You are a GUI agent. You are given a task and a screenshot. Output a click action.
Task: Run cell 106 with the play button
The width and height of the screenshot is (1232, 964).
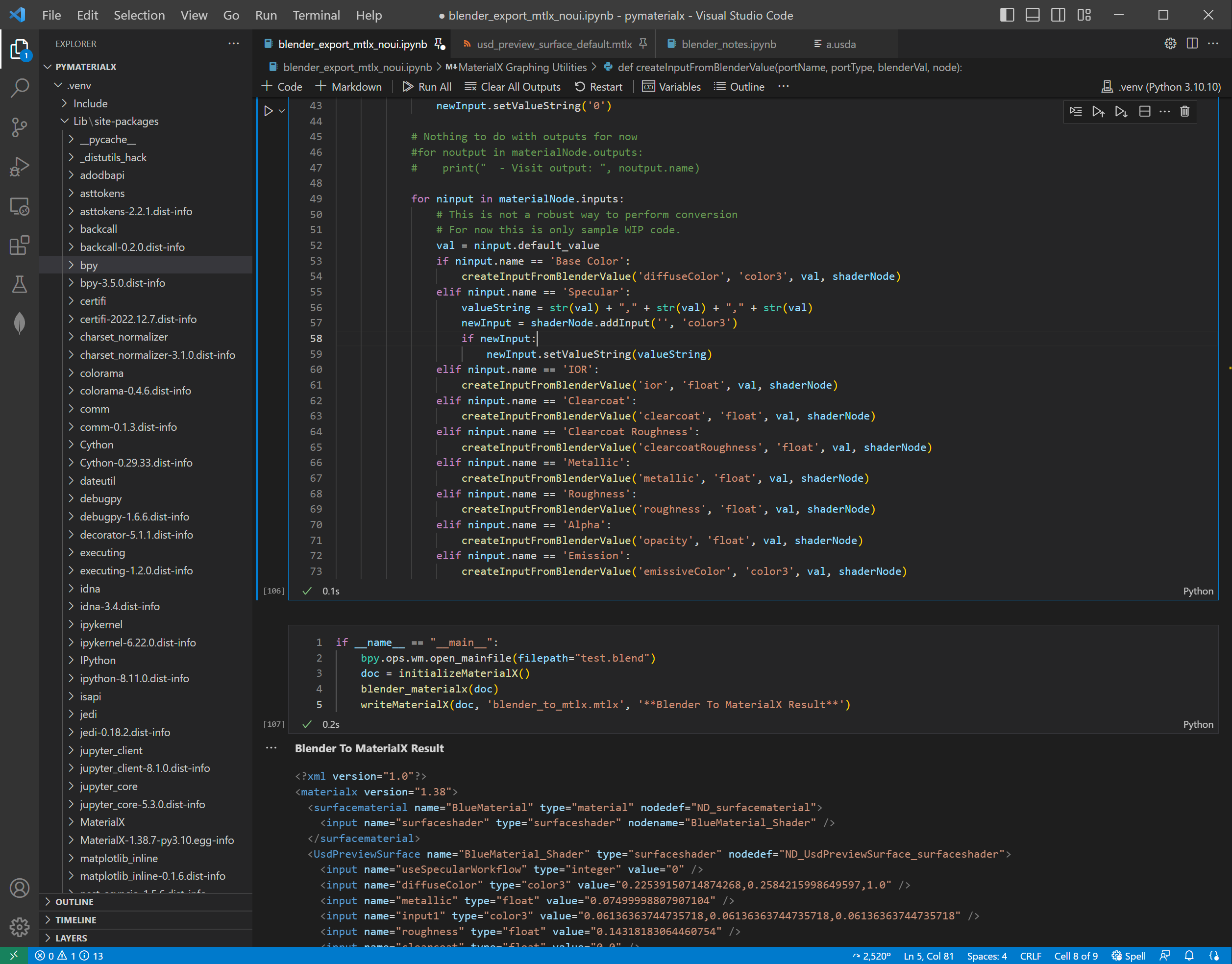(x=269, y=111)
